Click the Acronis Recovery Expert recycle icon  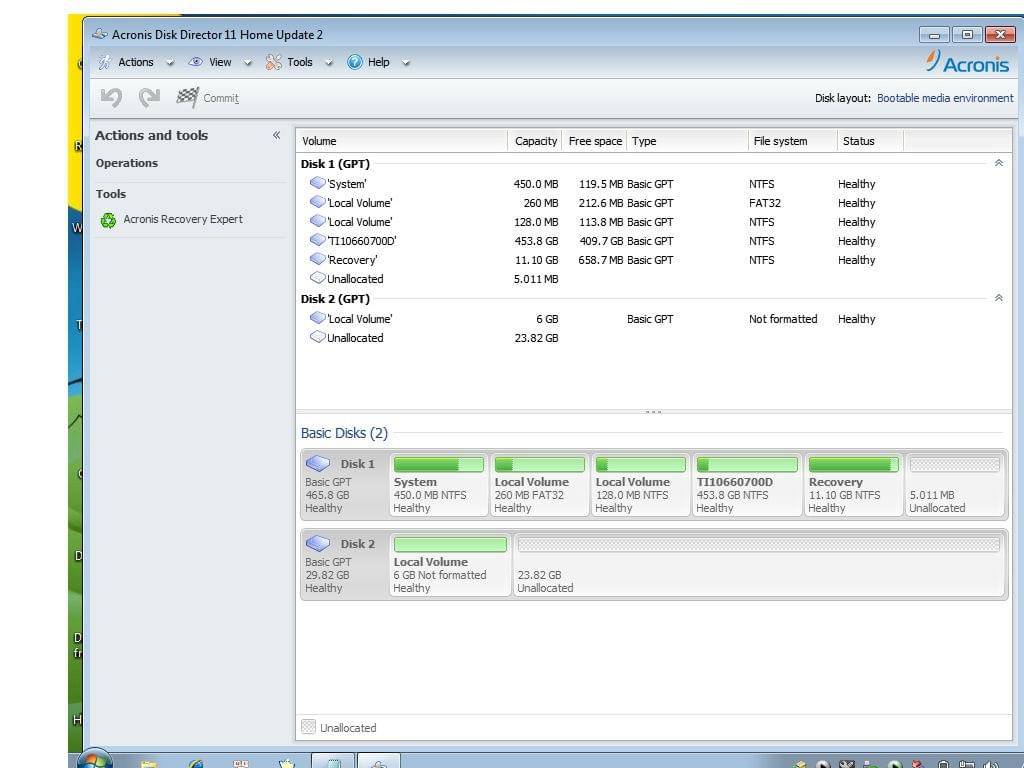[x=108, y=220]
